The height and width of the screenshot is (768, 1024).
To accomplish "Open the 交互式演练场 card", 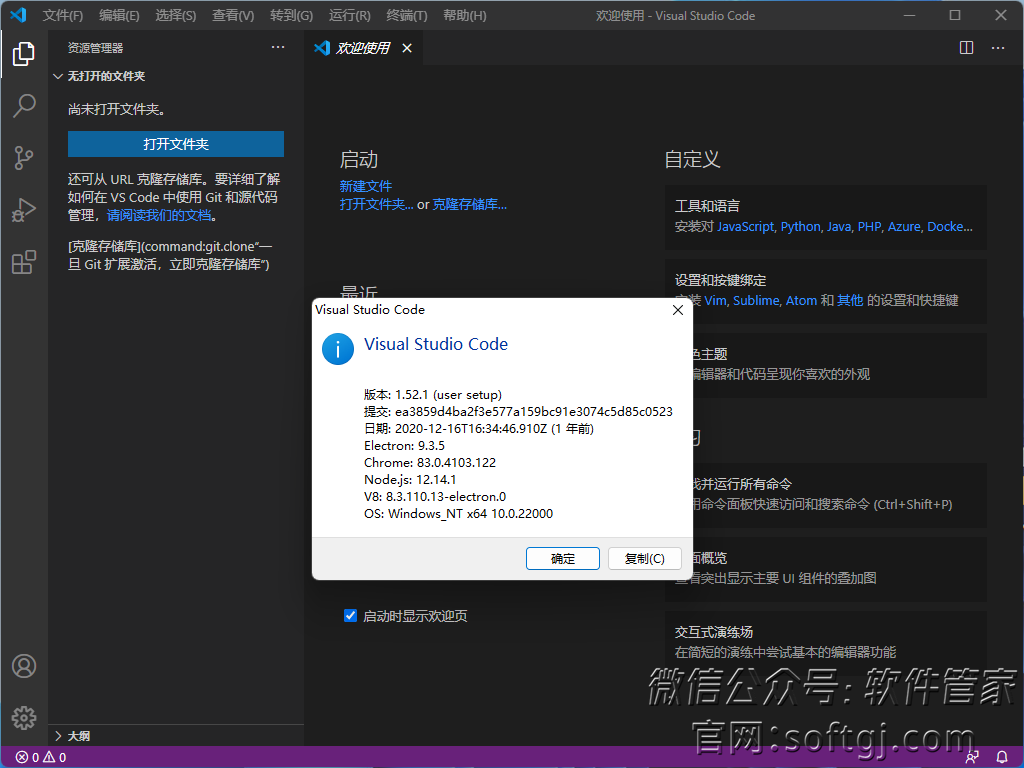I will pyautogui.click(x=825, y=641).
